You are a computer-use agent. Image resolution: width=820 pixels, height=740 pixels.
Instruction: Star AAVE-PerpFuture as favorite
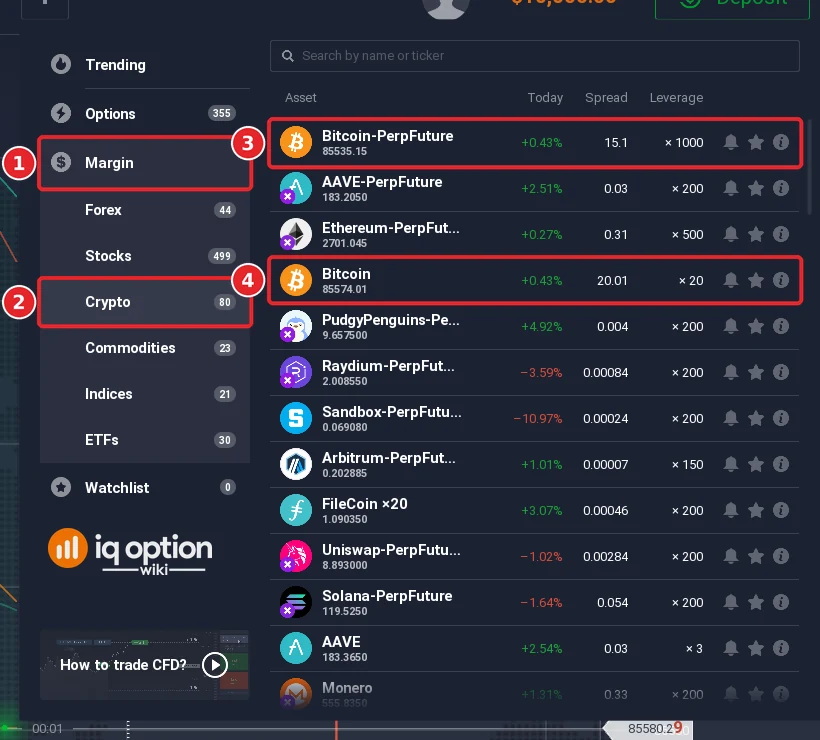click(x=756, y=188)
